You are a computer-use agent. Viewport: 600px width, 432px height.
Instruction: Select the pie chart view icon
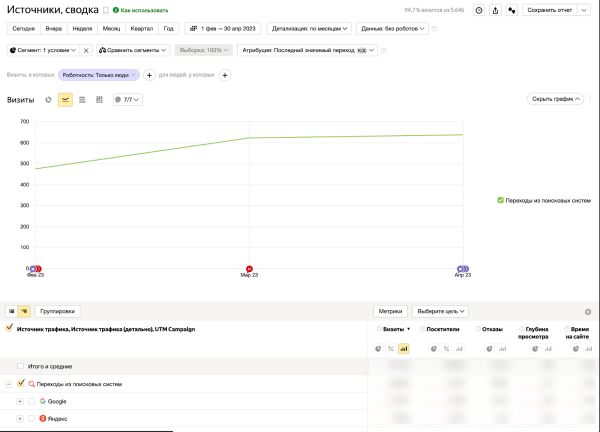(x=48, y=100)
